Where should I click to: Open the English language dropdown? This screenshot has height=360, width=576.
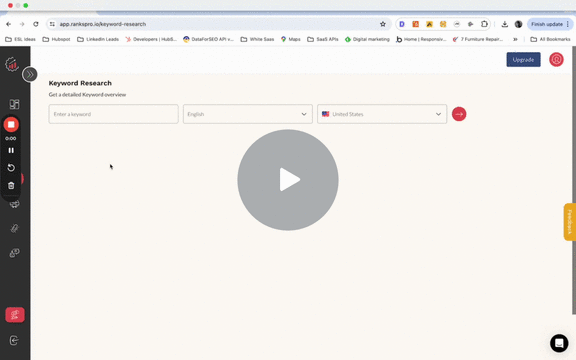click(248, 114)
